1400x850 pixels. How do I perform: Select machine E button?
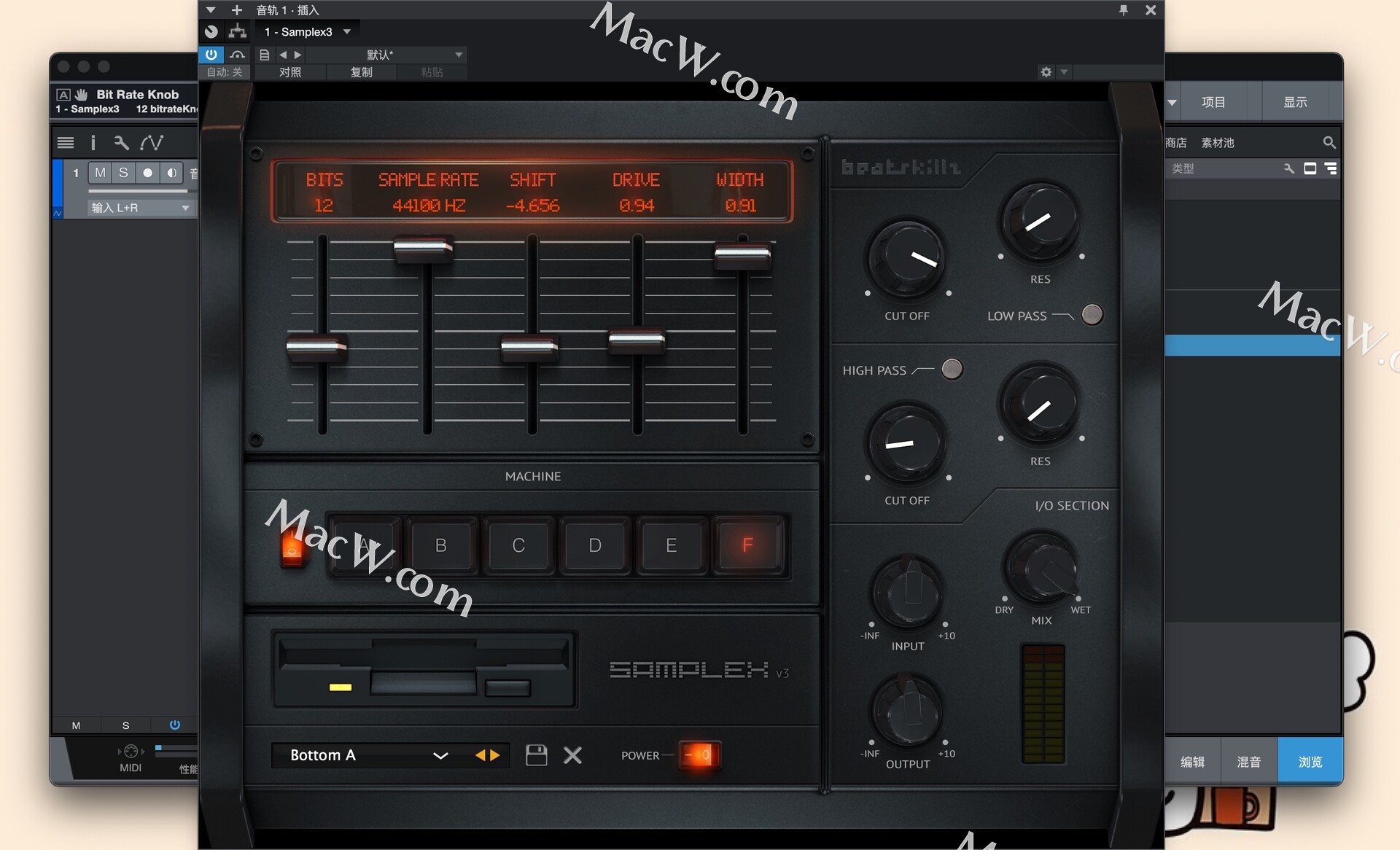pos(672,545)
